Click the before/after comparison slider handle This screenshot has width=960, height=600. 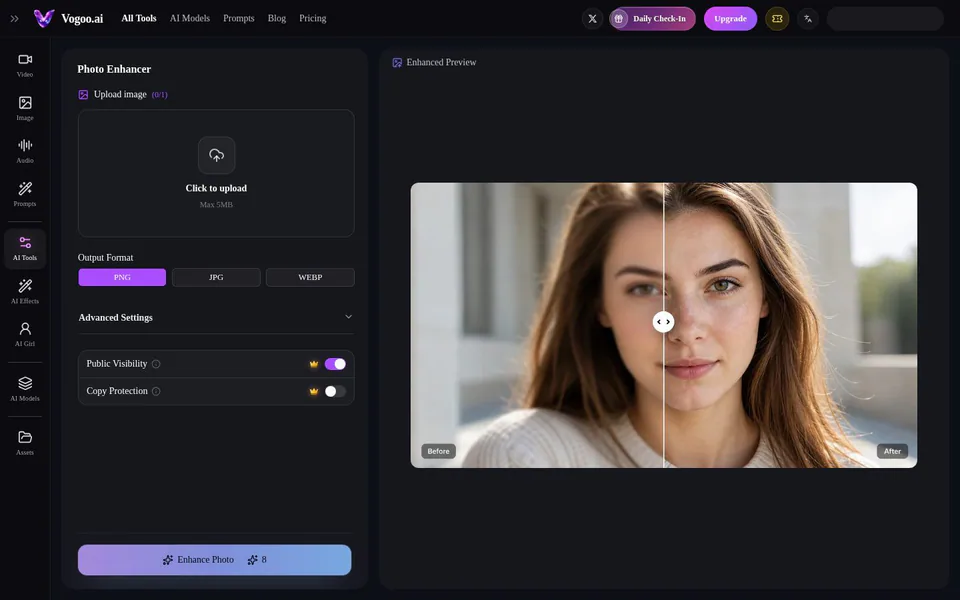click(x=663, y=321)
